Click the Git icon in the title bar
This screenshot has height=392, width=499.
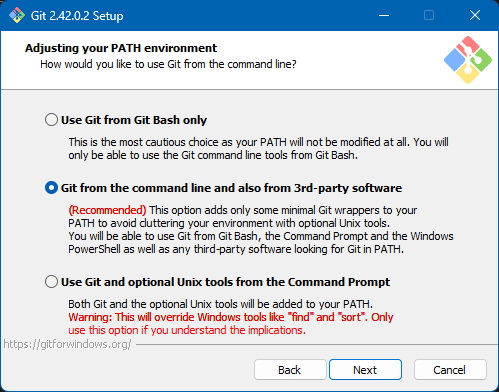(17, 15)
